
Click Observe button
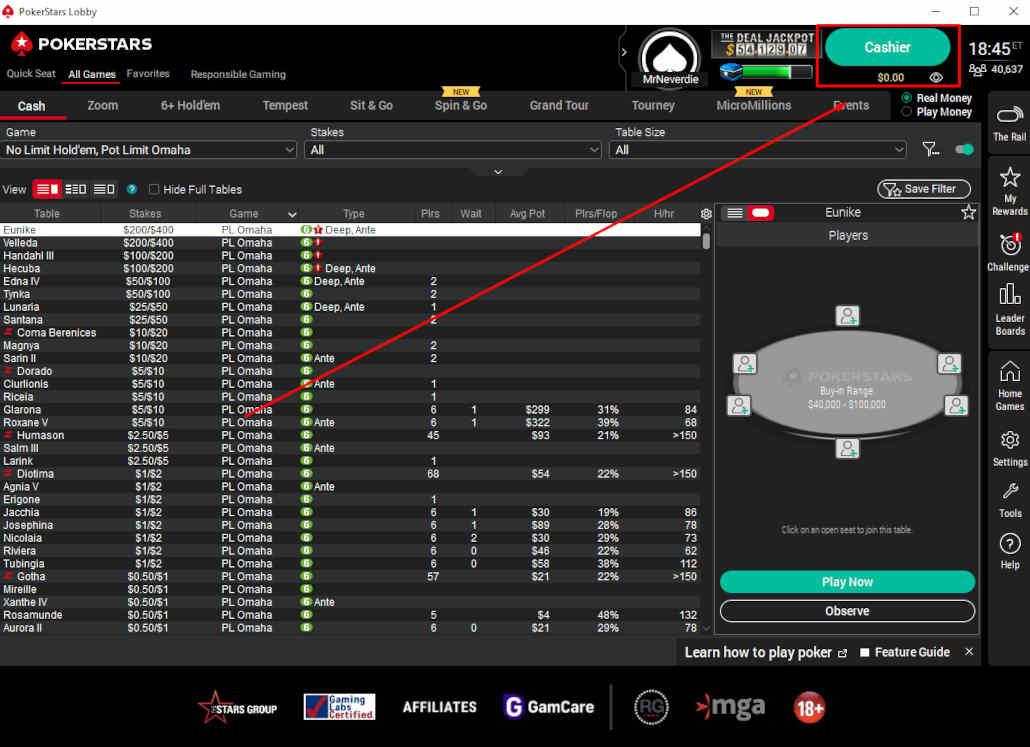[847, 611]
